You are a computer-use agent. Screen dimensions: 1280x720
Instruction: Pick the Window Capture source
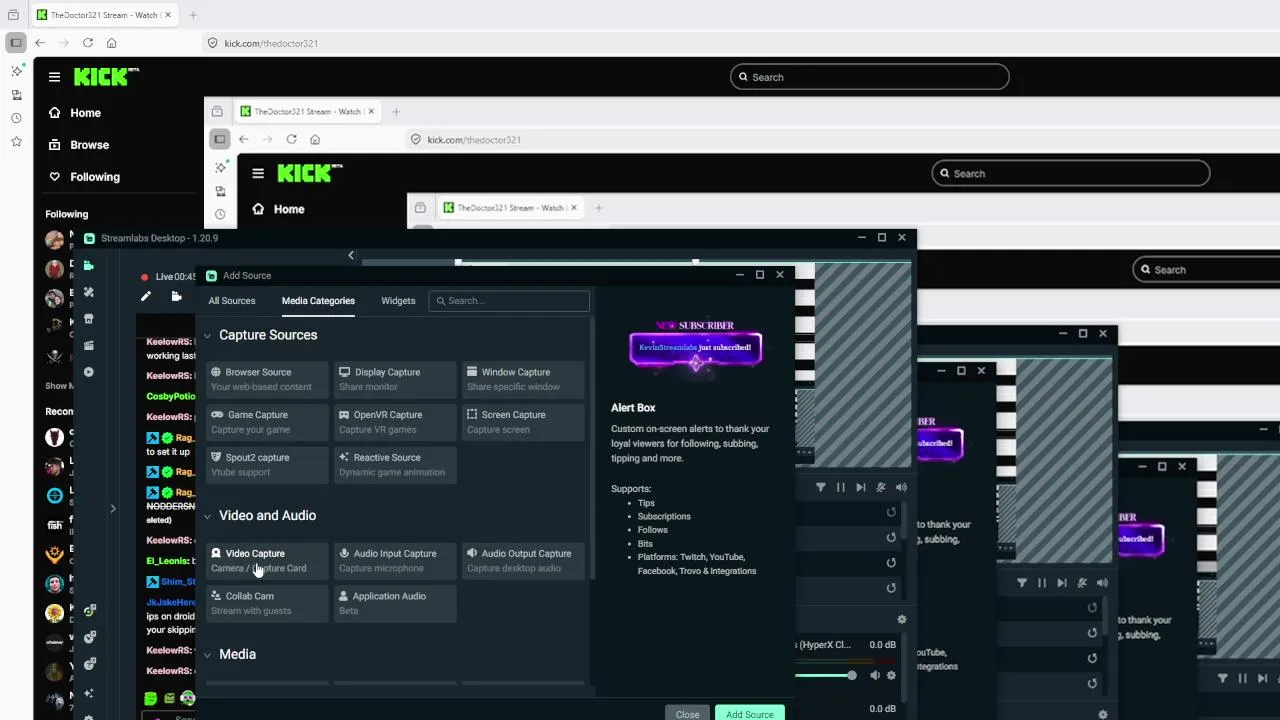(523, 379)
